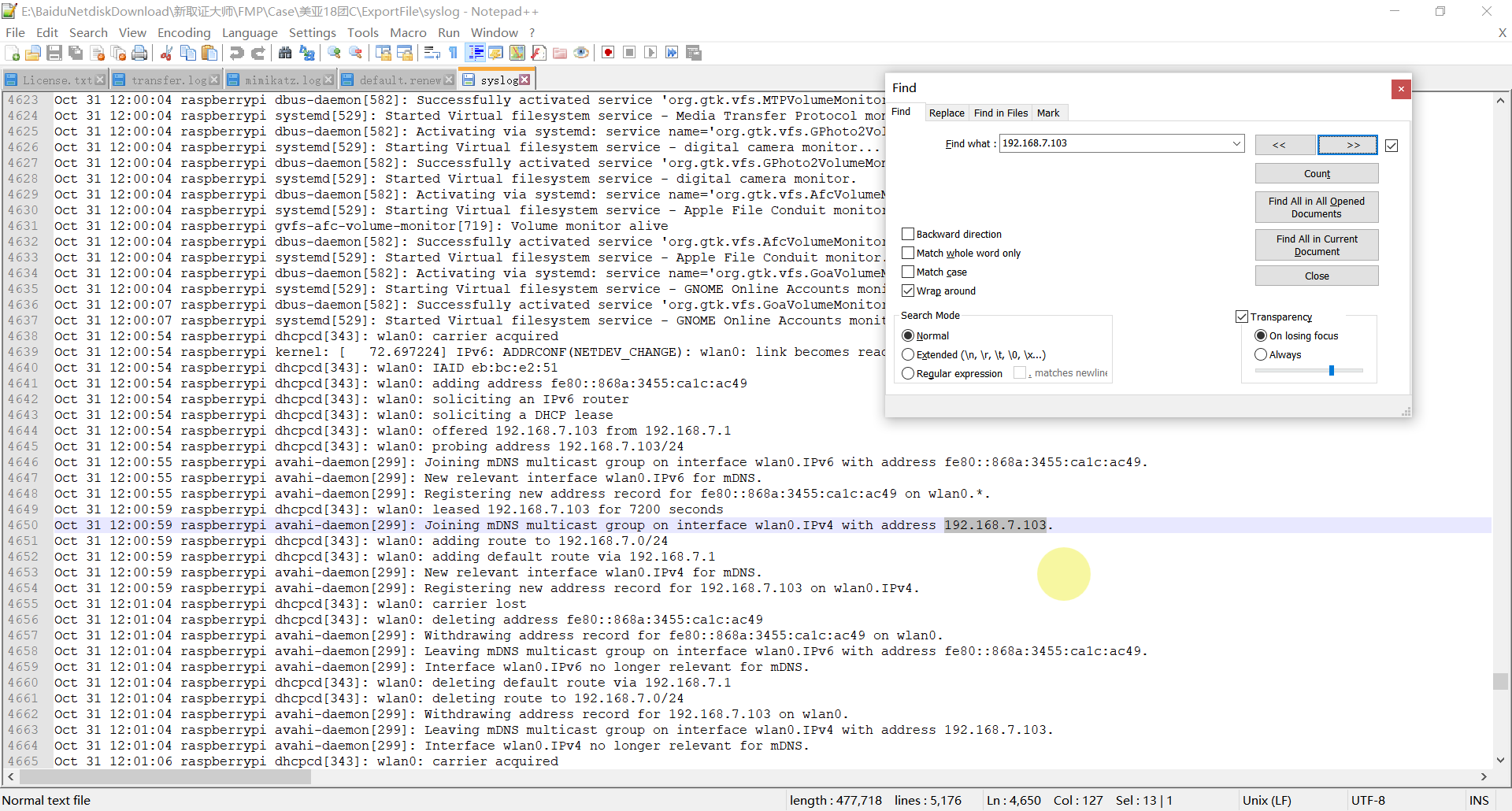
Task: Click the horizontal scrollbar thumb
Action: click(x=165, y=777)
